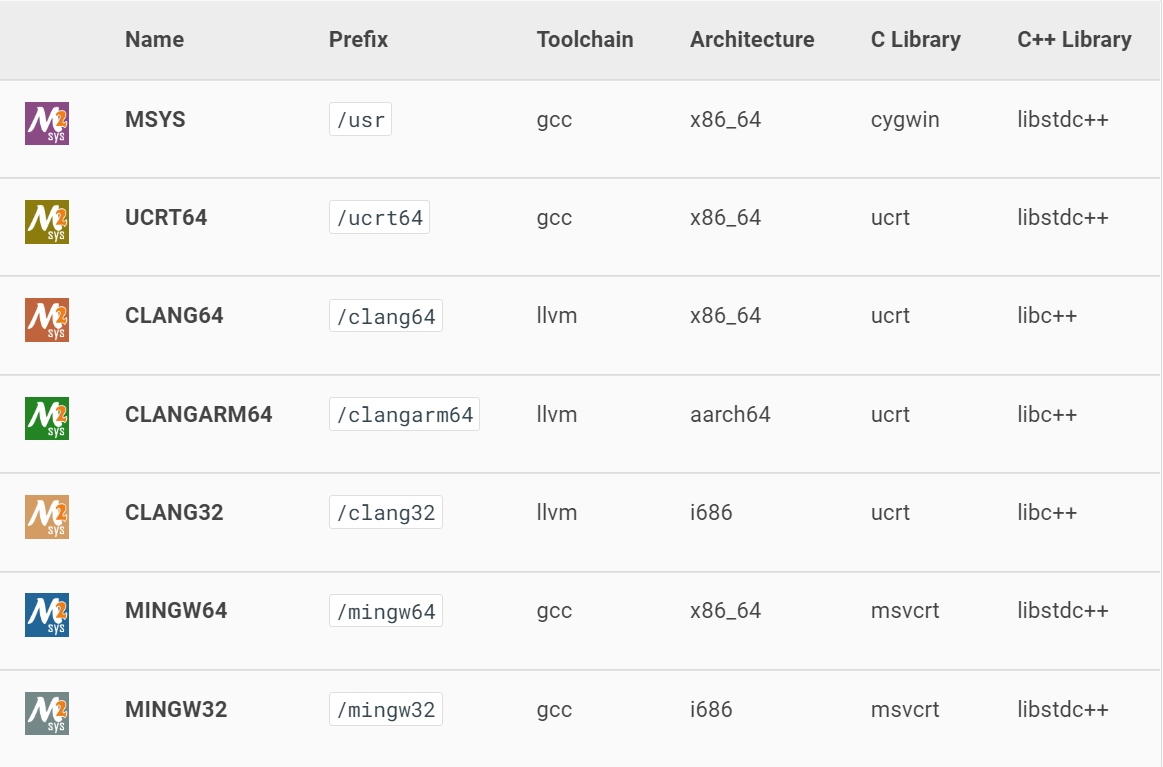Click the purple MSYS environment icon
The width and height of the screenshot is (1163, 767).
pyautogui.click(x=47, y=123)
